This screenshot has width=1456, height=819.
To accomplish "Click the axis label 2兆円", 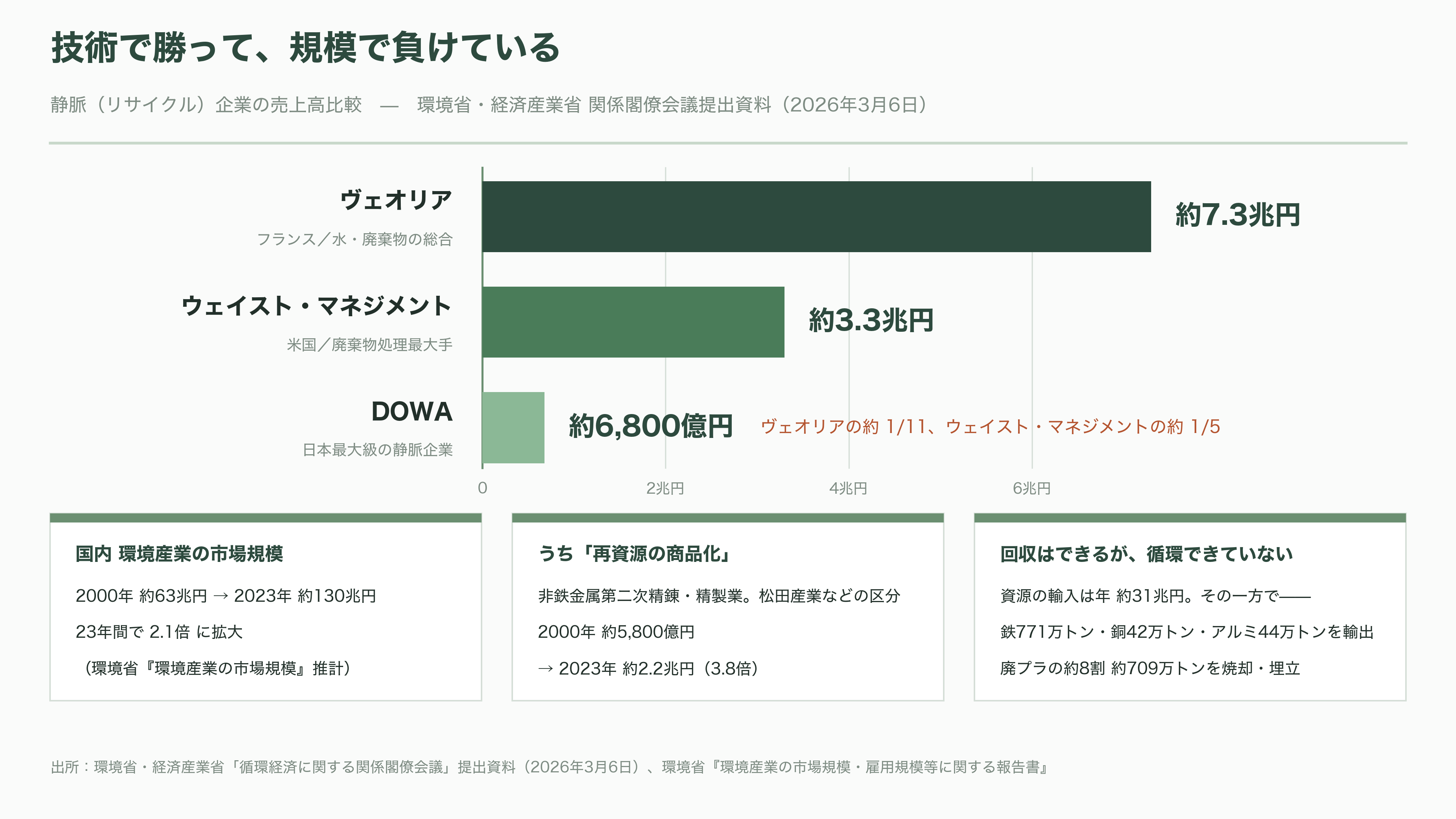I will pos(665,488).
